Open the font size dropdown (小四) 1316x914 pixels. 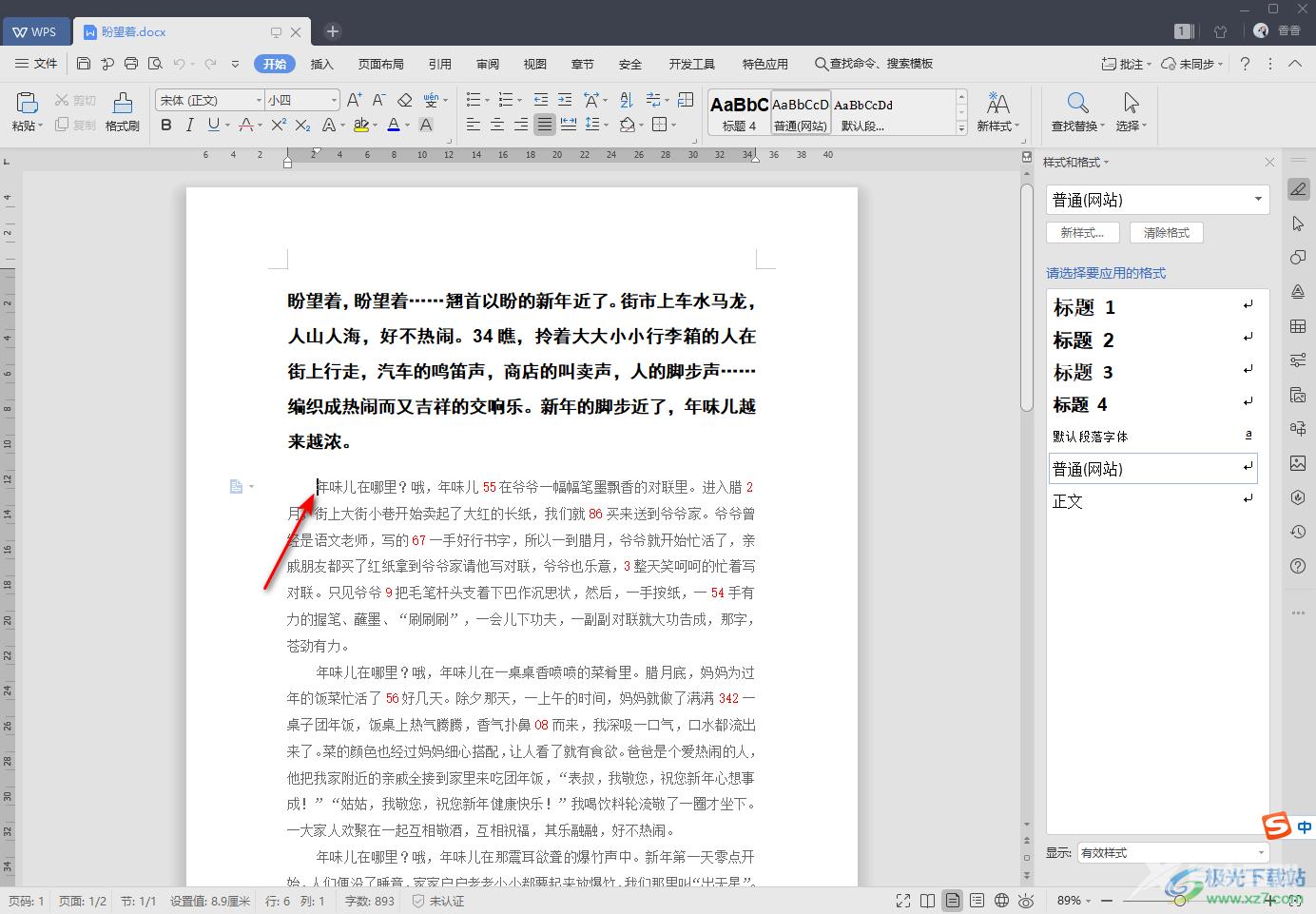(334, 100)
